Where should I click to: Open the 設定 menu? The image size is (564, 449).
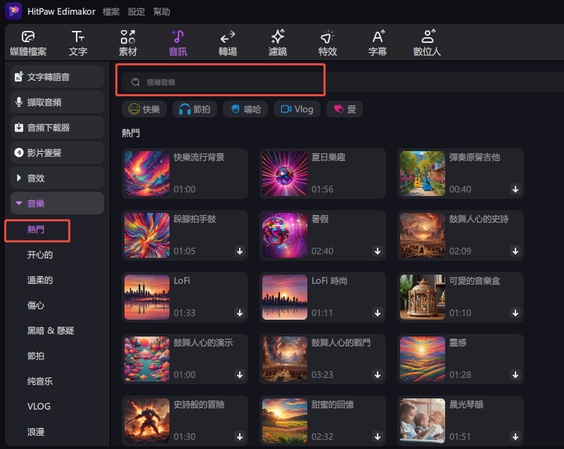click(136, 12)
